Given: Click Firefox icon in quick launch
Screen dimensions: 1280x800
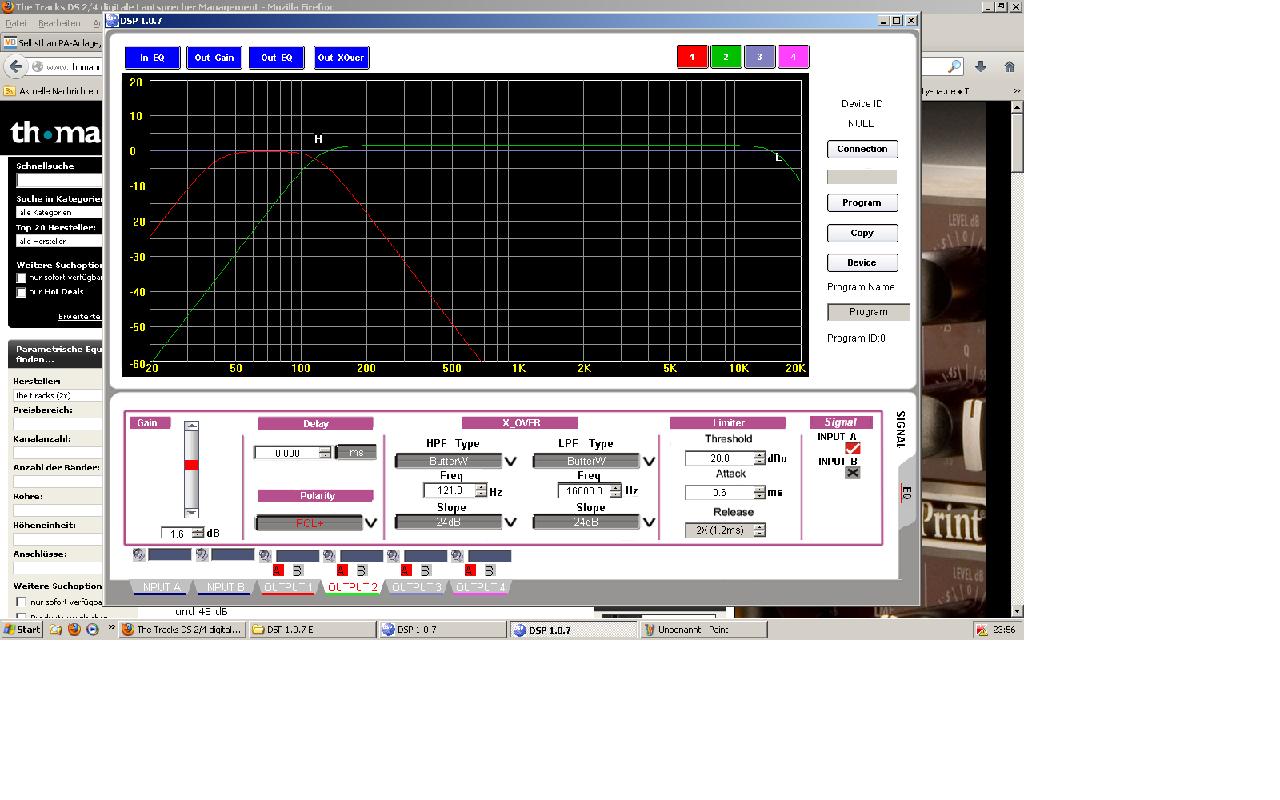Looking at the screenshot, I should click(x=74, y=630).
